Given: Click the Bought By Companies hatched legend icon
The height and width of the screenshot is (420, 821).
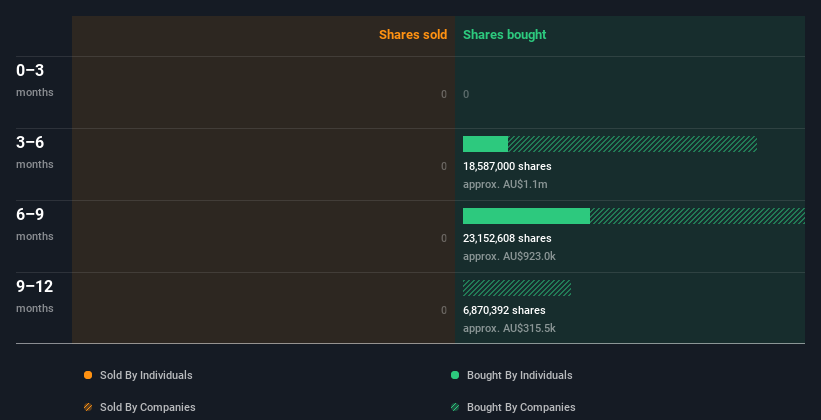Looking at the screenshot, I should [x=455, y=407].
